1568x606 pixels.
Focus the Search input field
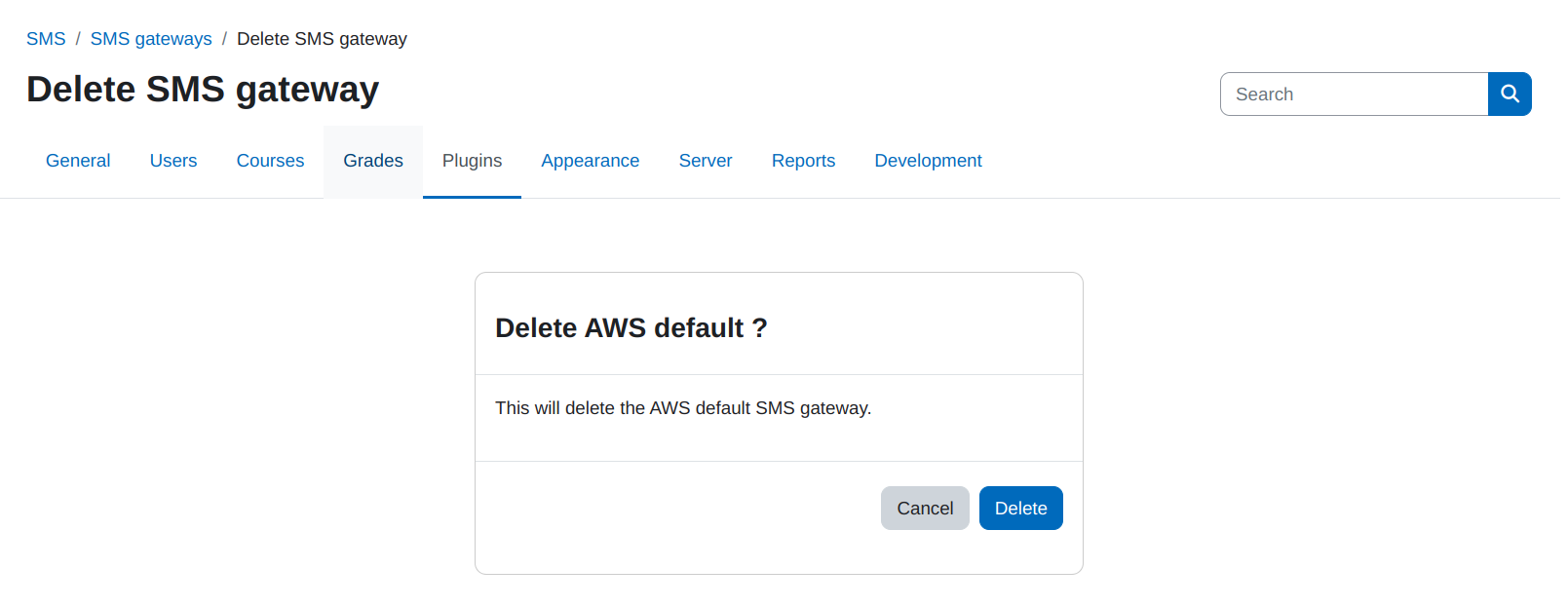coord(1355,94)
